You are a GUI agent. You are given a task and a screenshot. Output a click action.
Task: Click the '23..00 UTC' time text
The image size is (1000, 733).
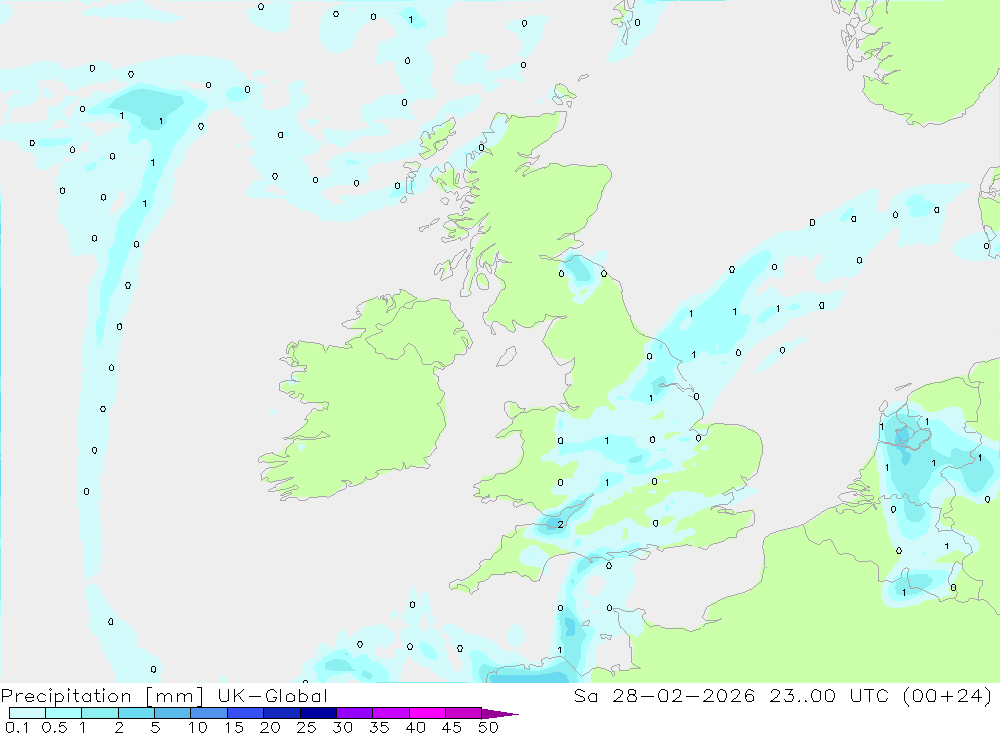tap(829, 695)
